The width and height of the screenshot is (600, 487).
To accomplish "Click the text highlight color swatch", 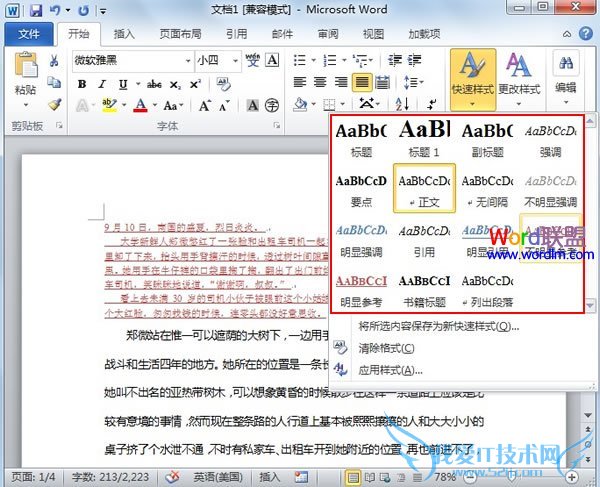I will point(109,105).
